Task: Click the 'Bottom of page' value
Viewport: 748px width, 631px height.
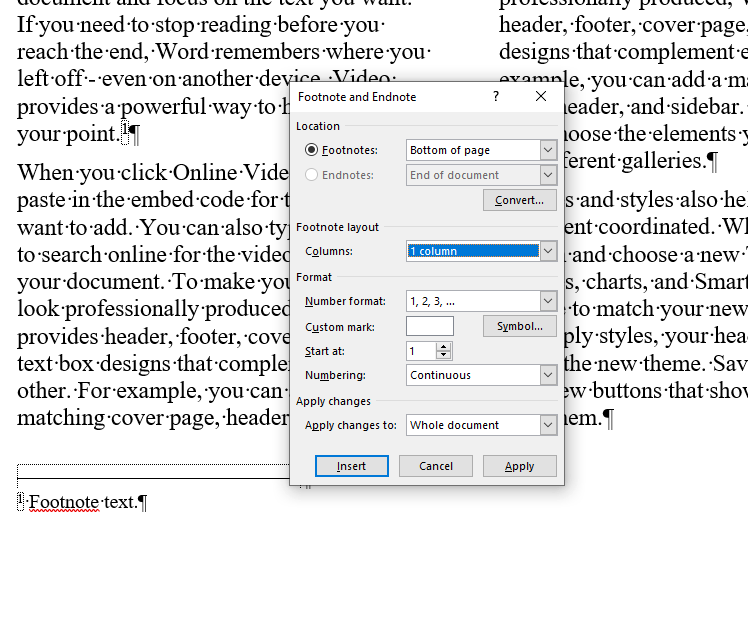Action: coord(450,150)
